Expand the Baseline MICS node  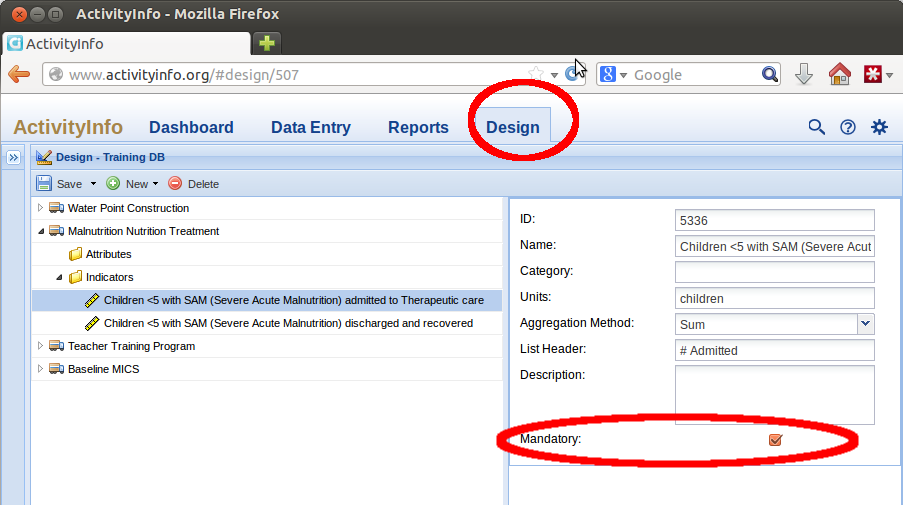[40, 369]
